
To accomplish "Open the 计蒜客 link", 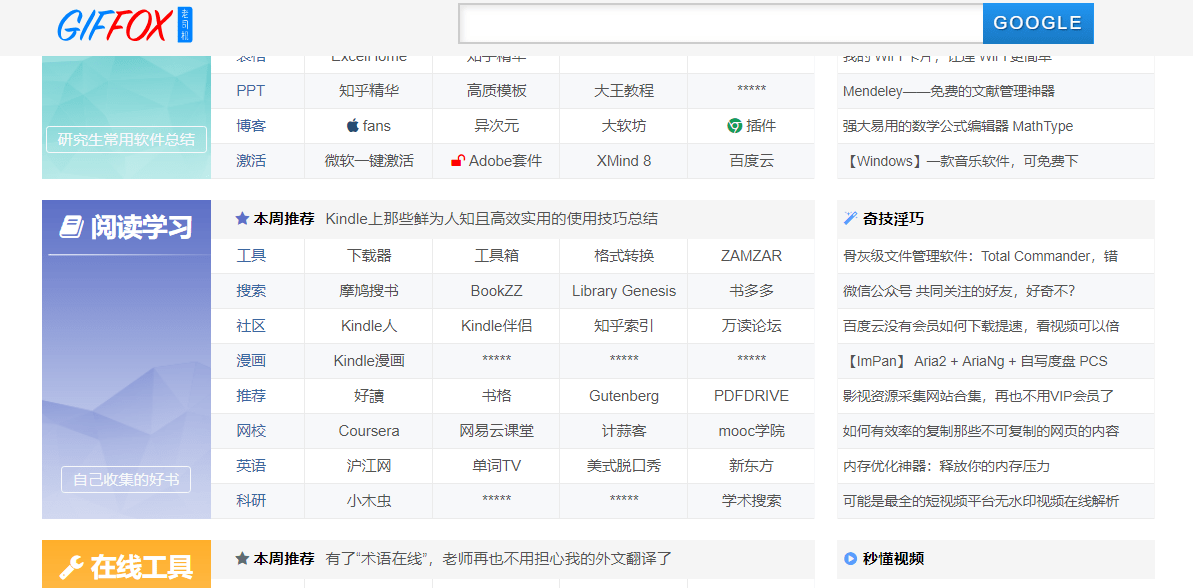I will (624, 431).
